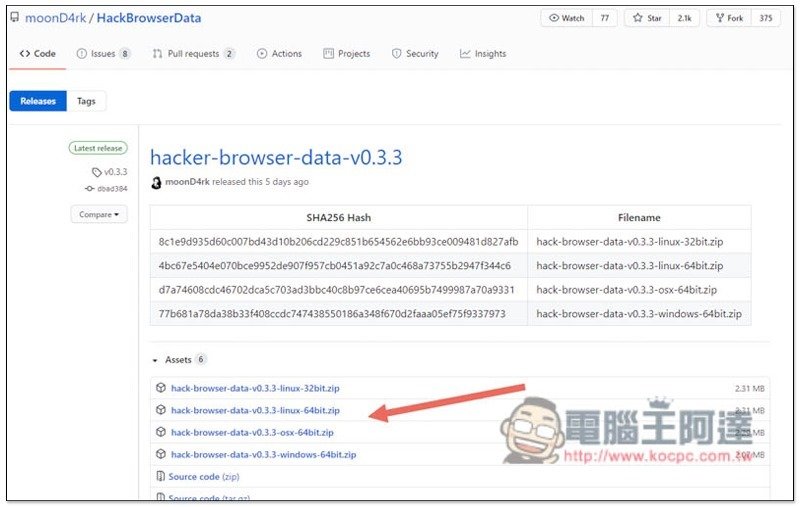Click the table cell for windows-64bit.zip filename
This screenshot has width=800, height=507.
pyautogui.click(x=639, y=314)
